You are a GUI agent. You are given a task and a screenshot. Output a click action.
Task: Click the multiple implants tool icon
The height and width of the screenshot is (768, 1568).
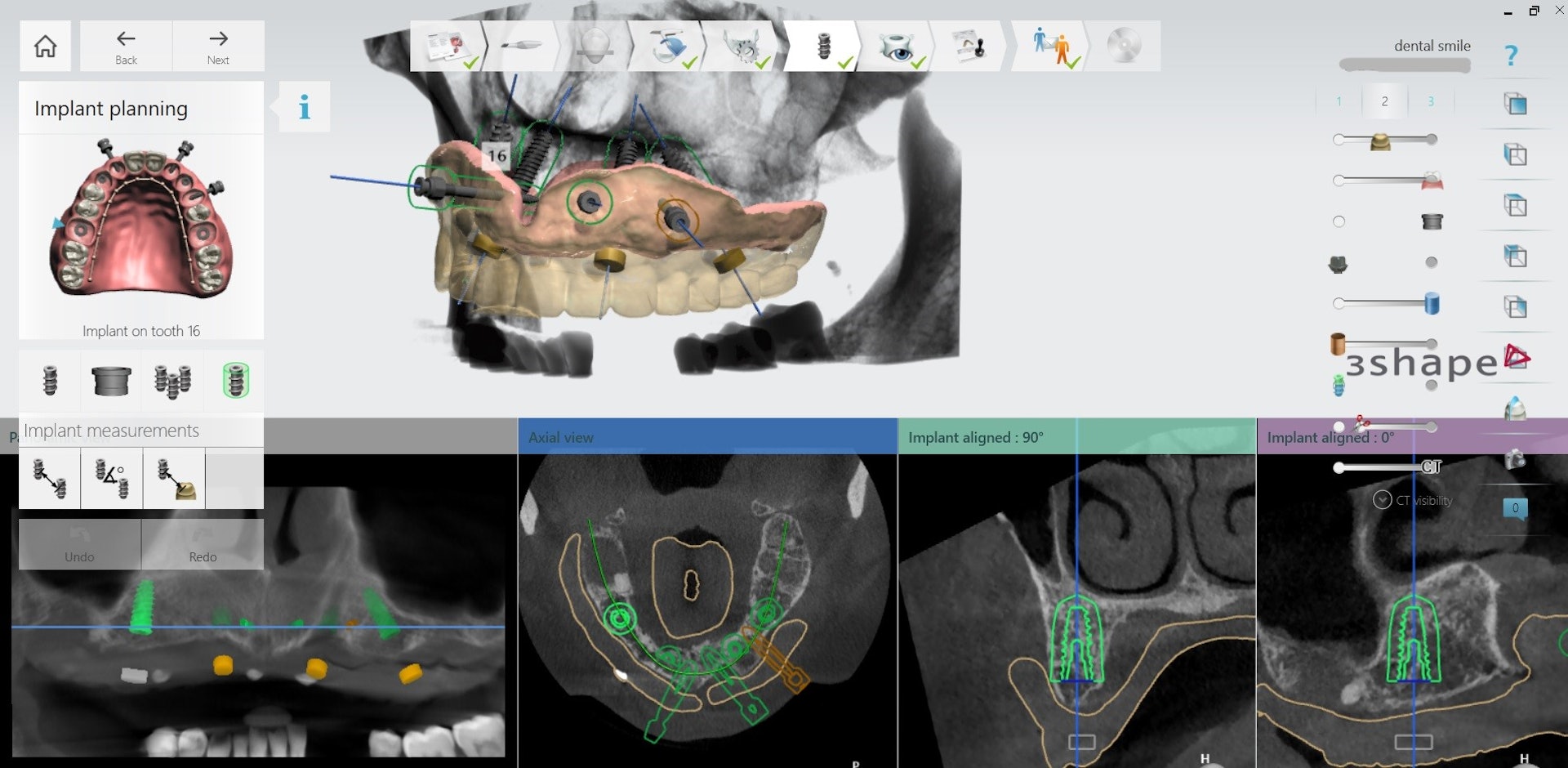pyautogui.click(x=172, y=381)
